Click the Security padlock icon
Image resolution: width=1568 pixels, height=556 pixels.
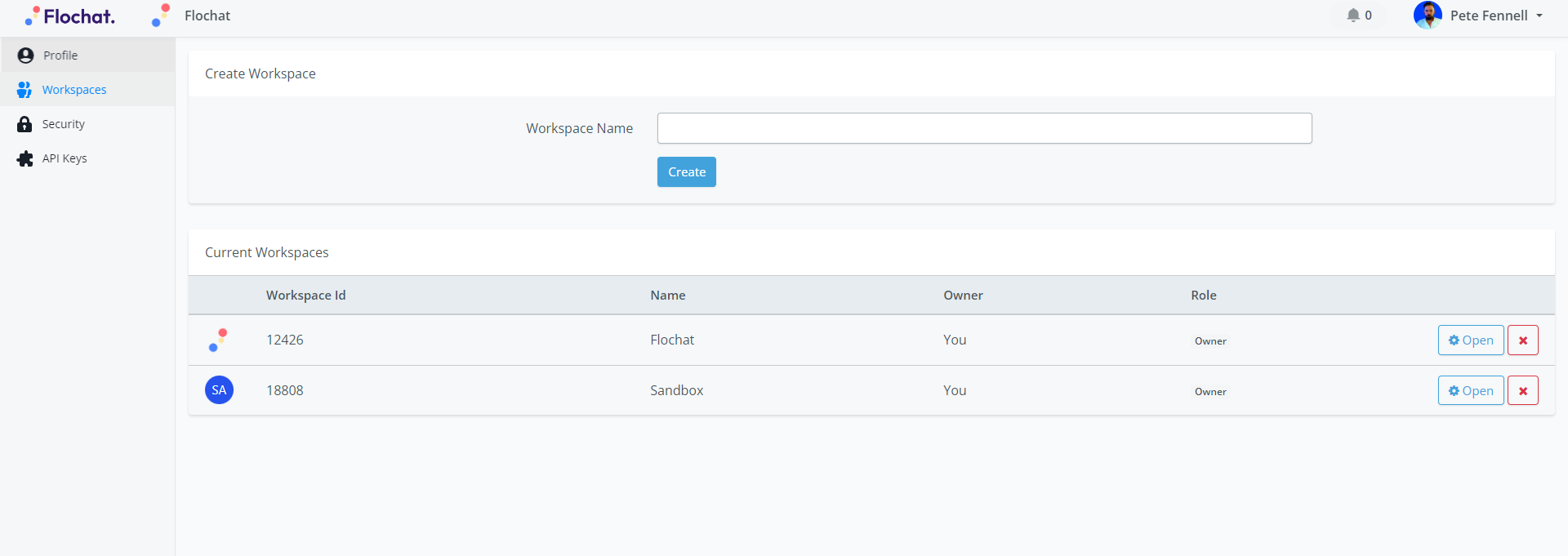pos(24,124)
